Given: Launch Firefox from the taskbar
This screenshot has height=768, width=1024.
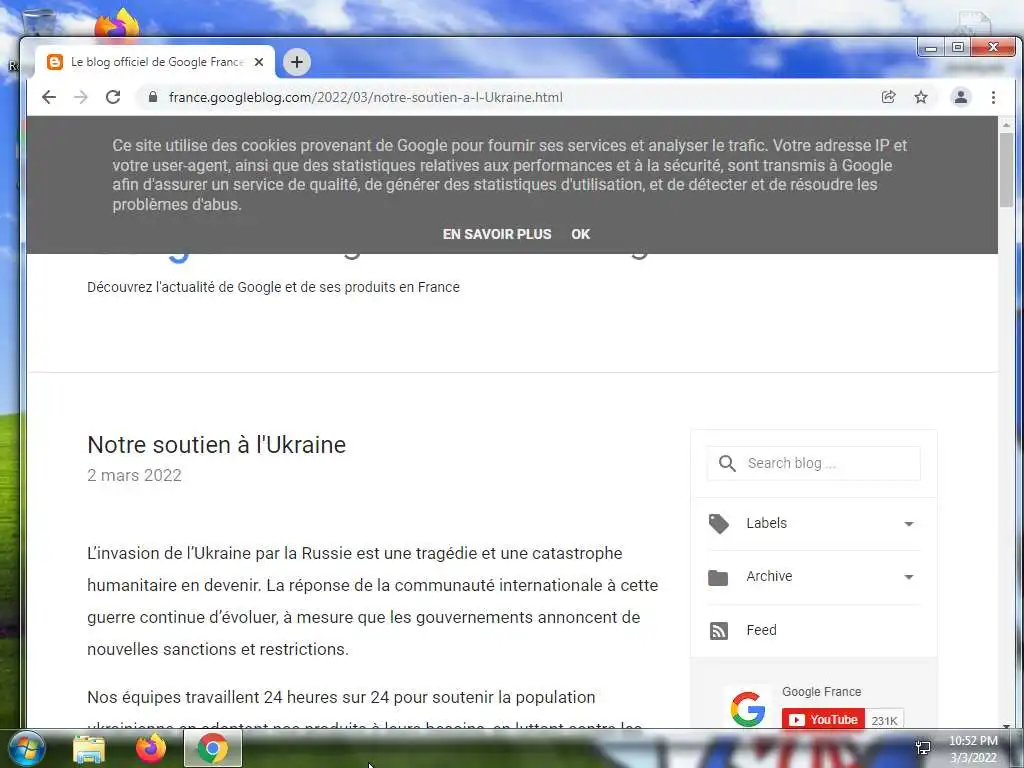Looking at the screenshot, I should coord(151,748).
